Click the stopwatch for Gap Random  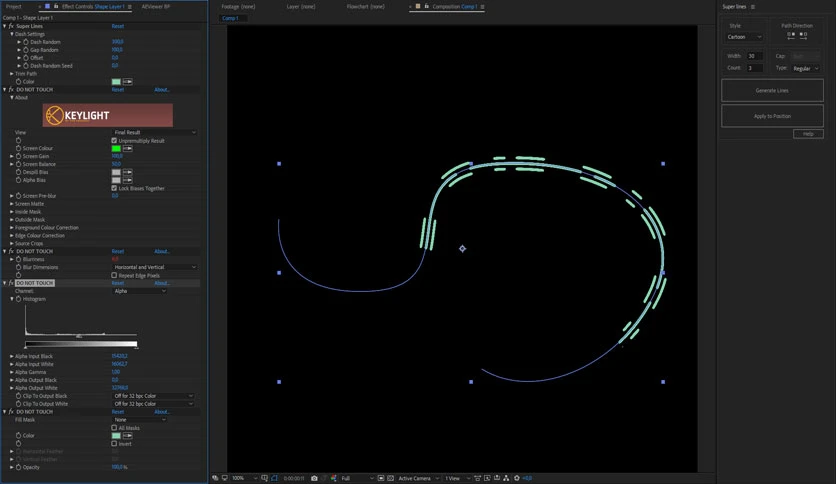point(26,50)
